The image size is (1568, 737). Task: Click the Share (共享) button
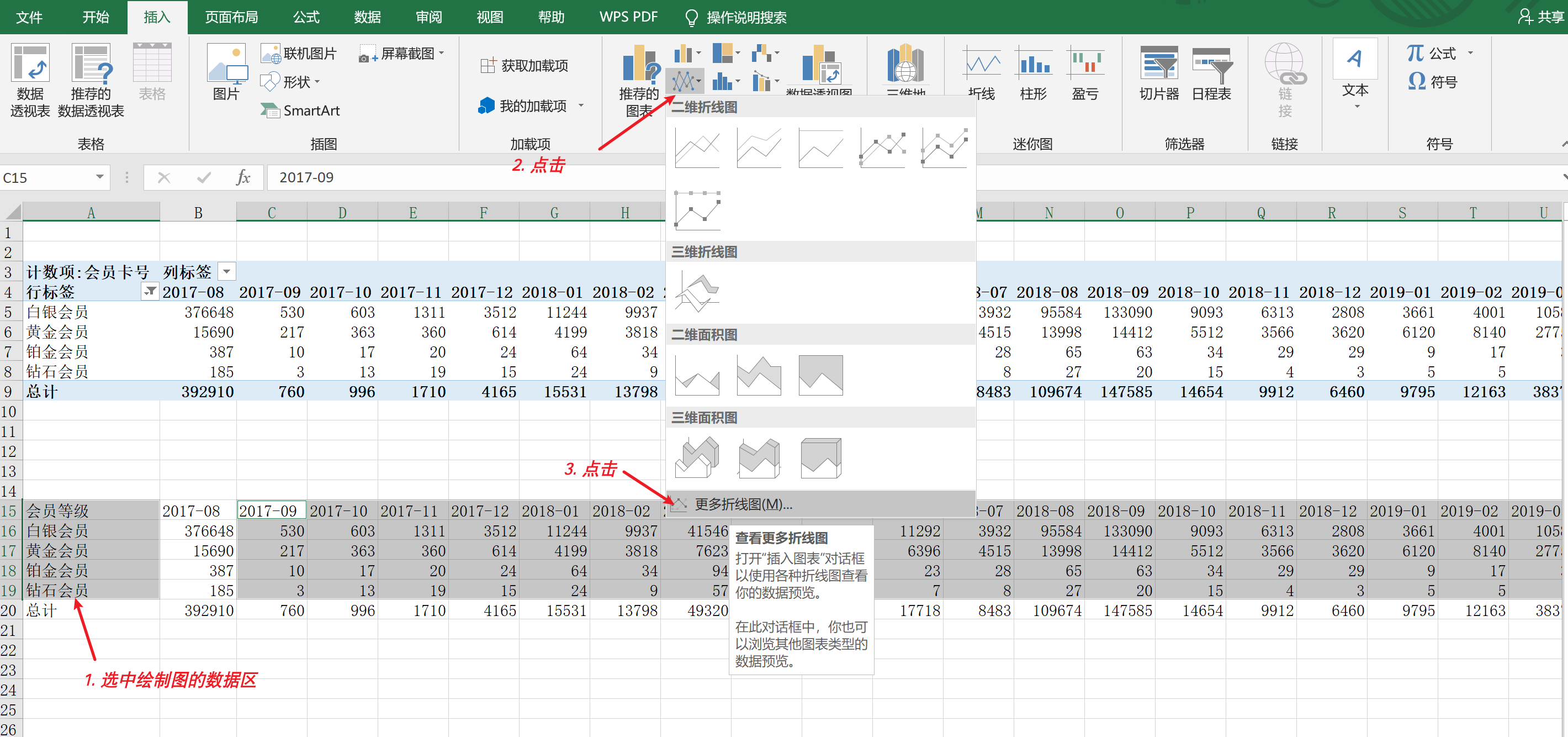1540,17
